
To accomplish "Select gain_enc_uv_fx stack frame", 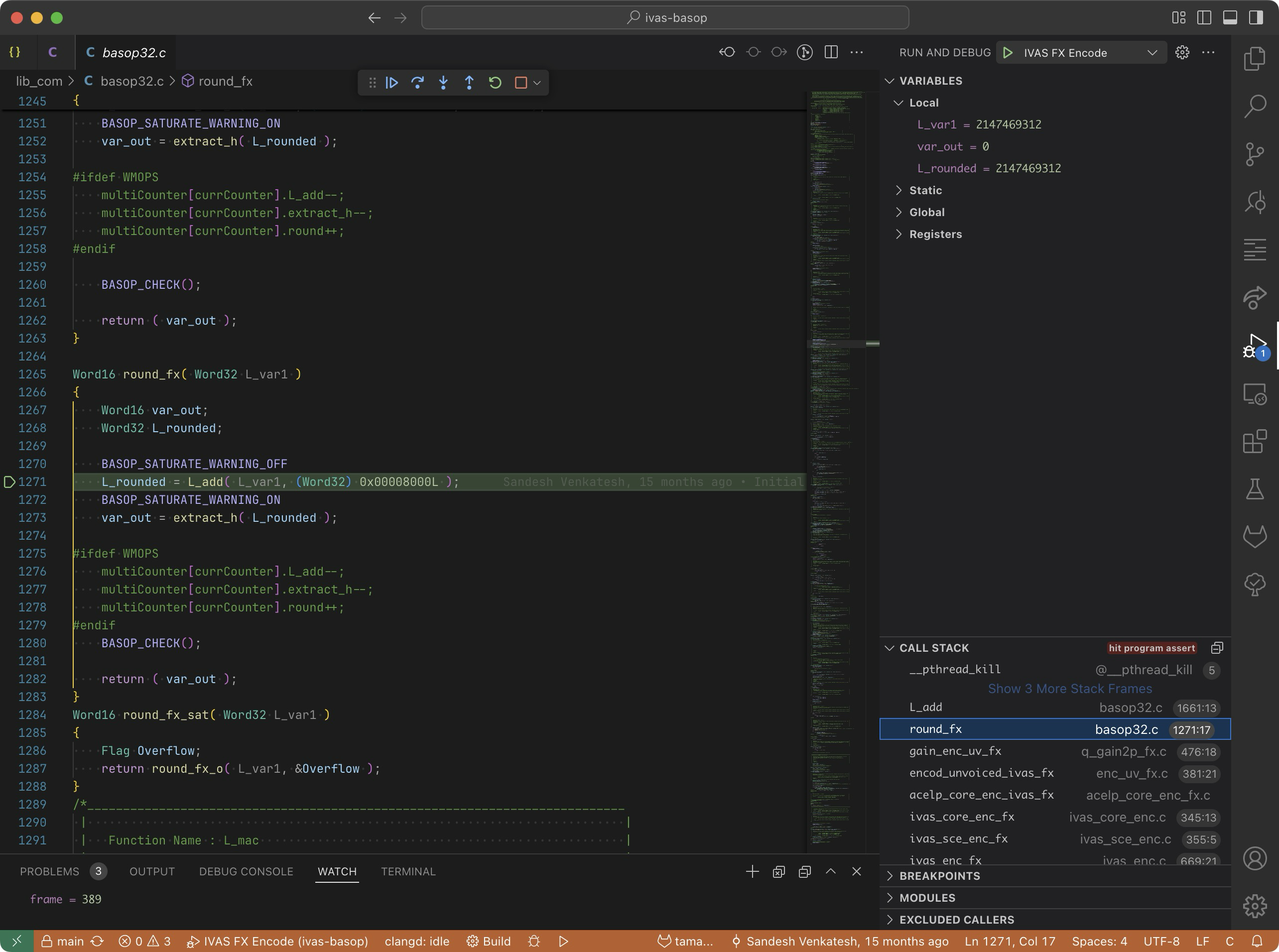I will pyautogui.click(x=955, y=751).
